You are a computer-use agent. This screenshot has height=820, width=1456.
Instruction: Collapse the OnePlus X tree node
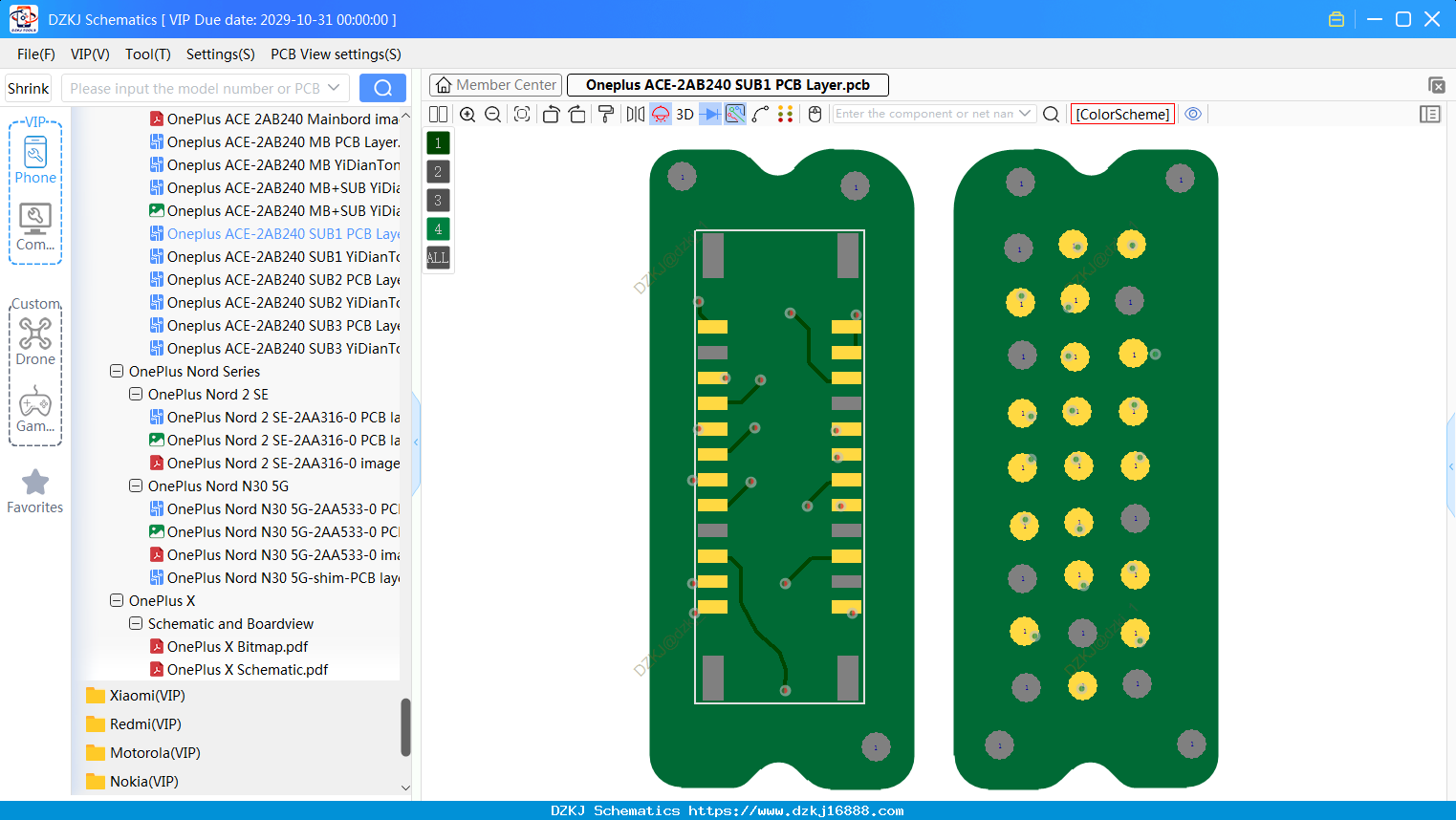(117, 600)
